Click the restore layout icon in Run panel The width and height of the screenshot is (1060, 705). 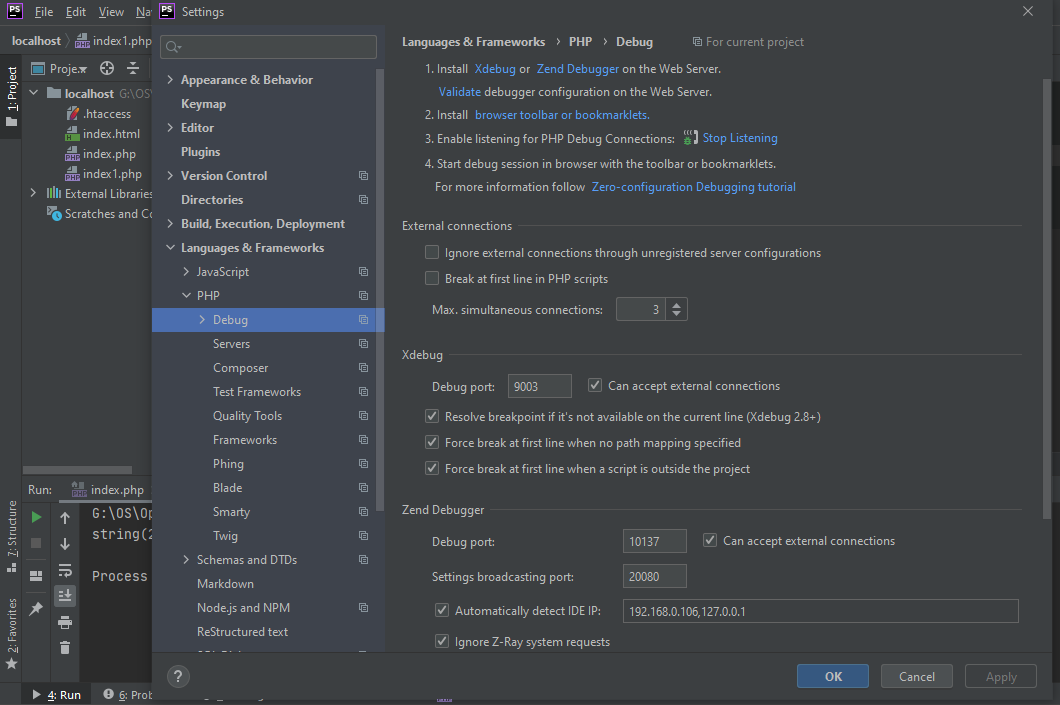tap(37, 576)
